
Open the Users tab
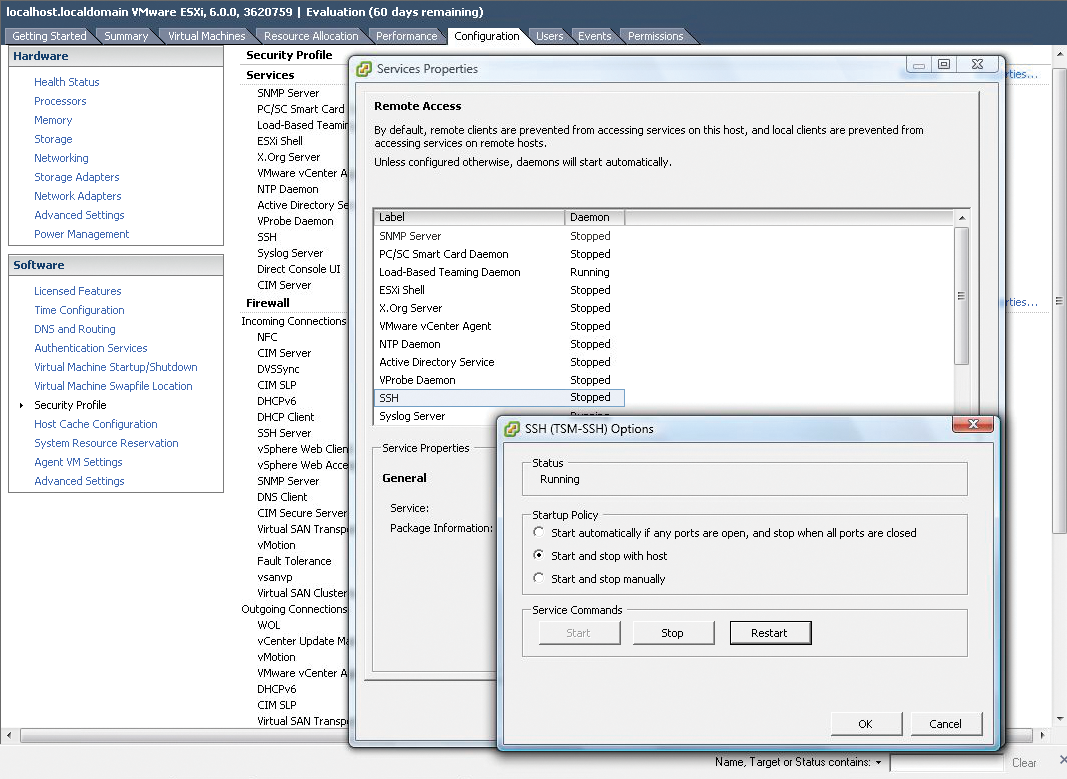[549, 36]
